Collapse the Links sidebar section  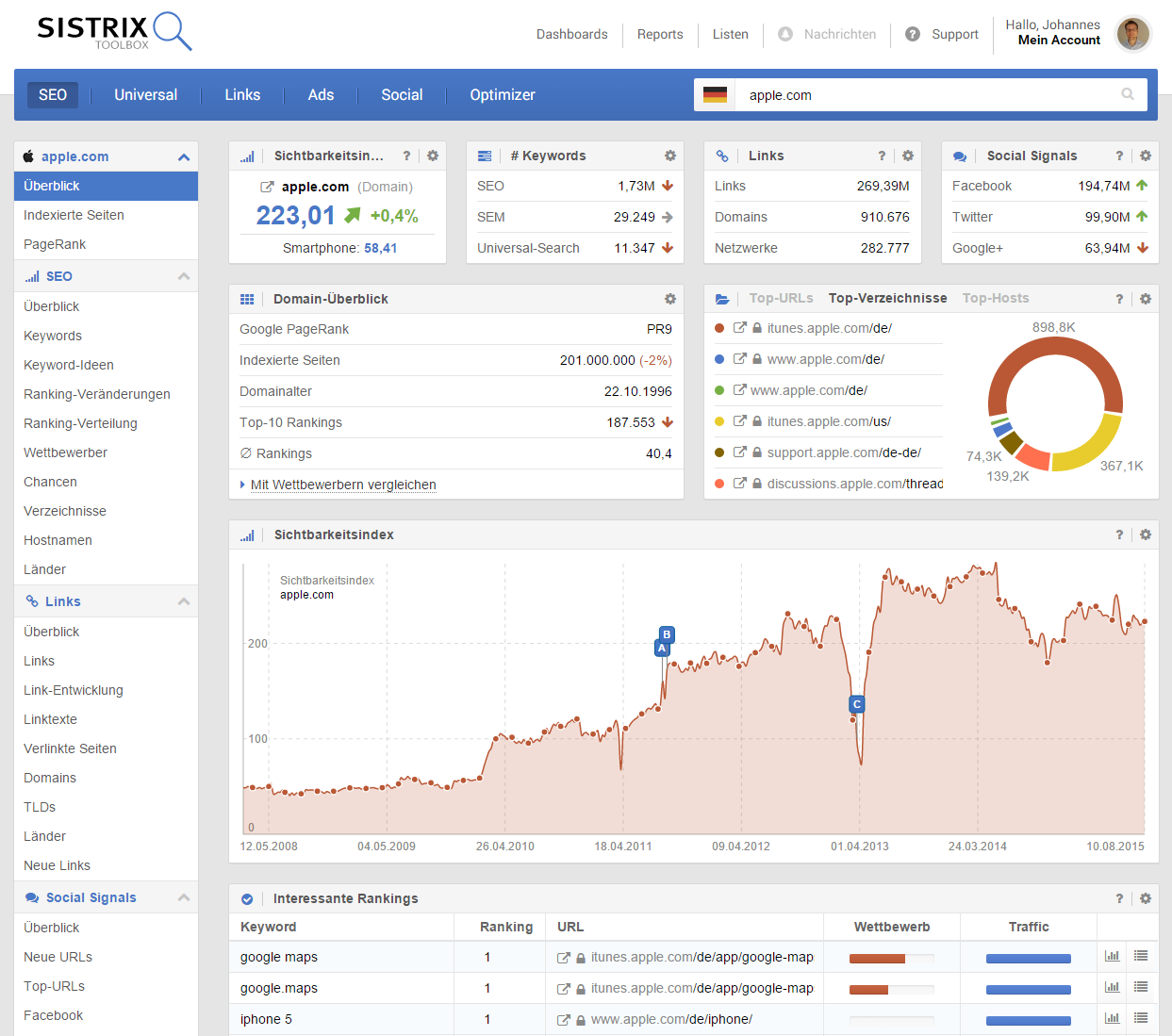[184, 601]
